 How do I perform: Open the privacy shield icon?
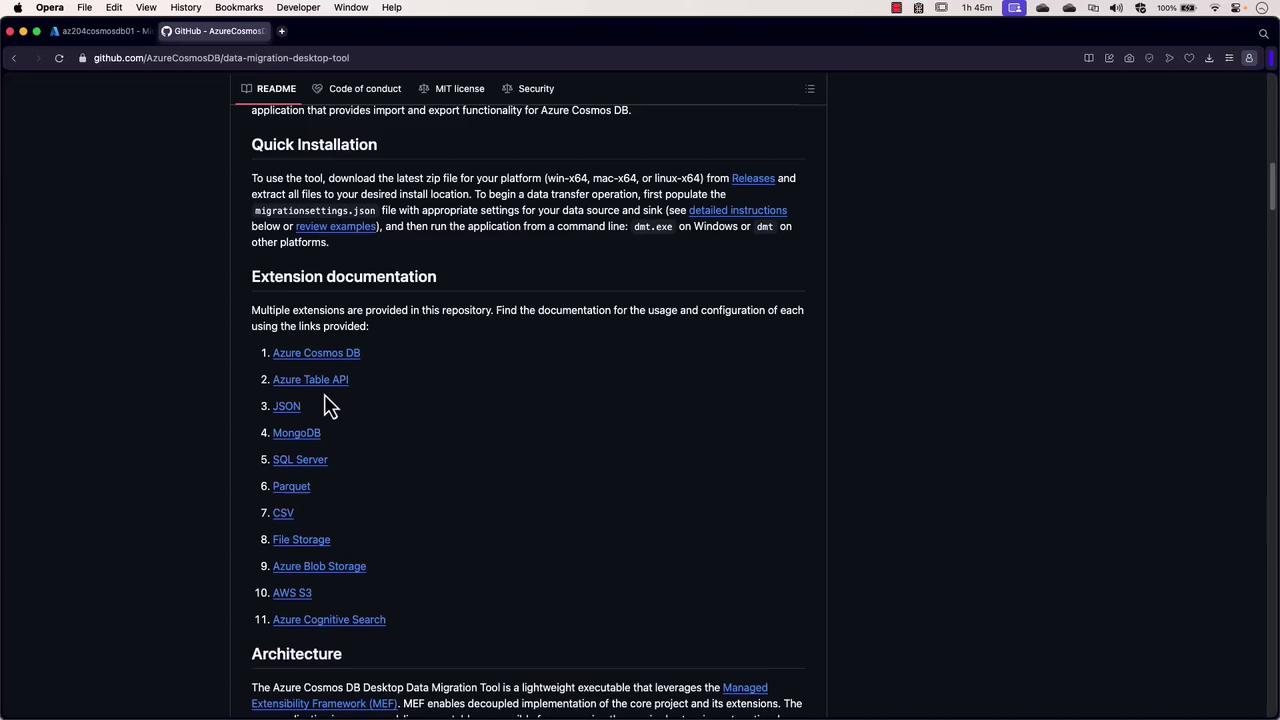[1149, 58]
